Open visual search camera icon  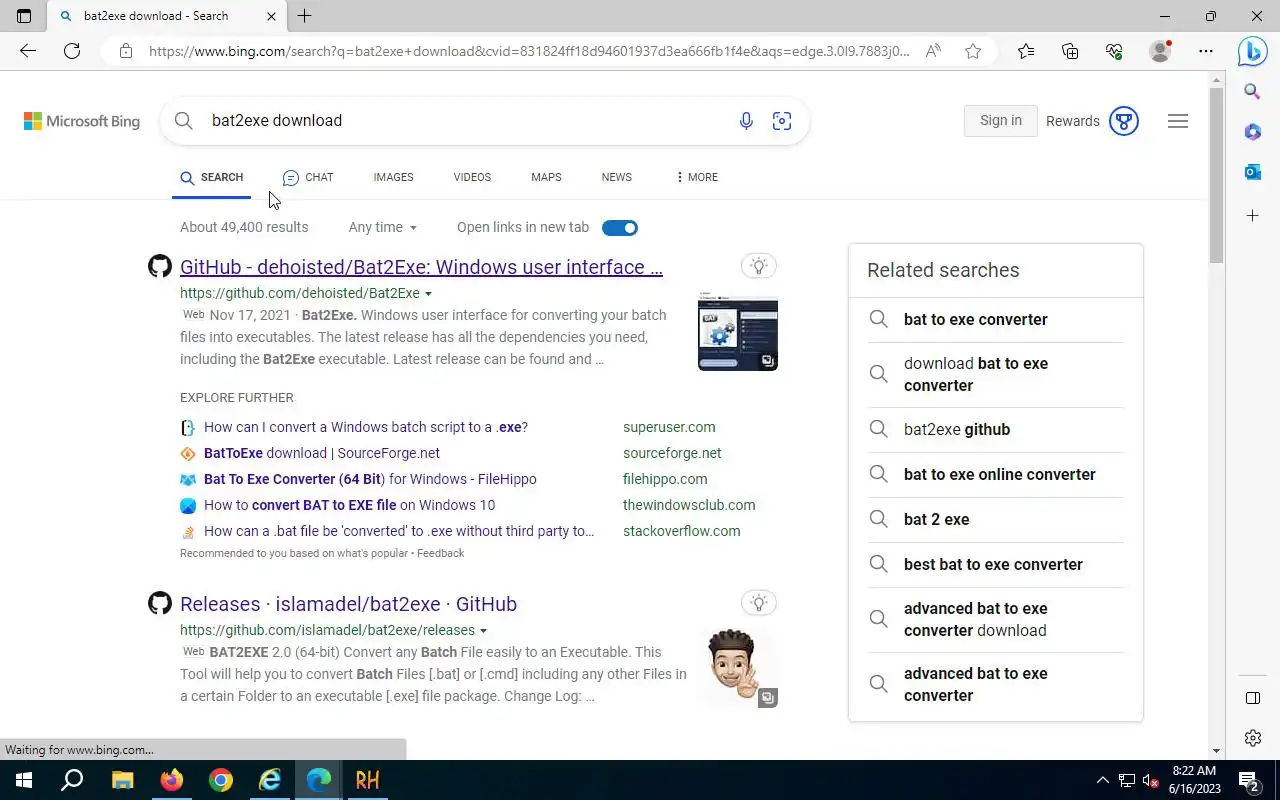click(782, 121)
